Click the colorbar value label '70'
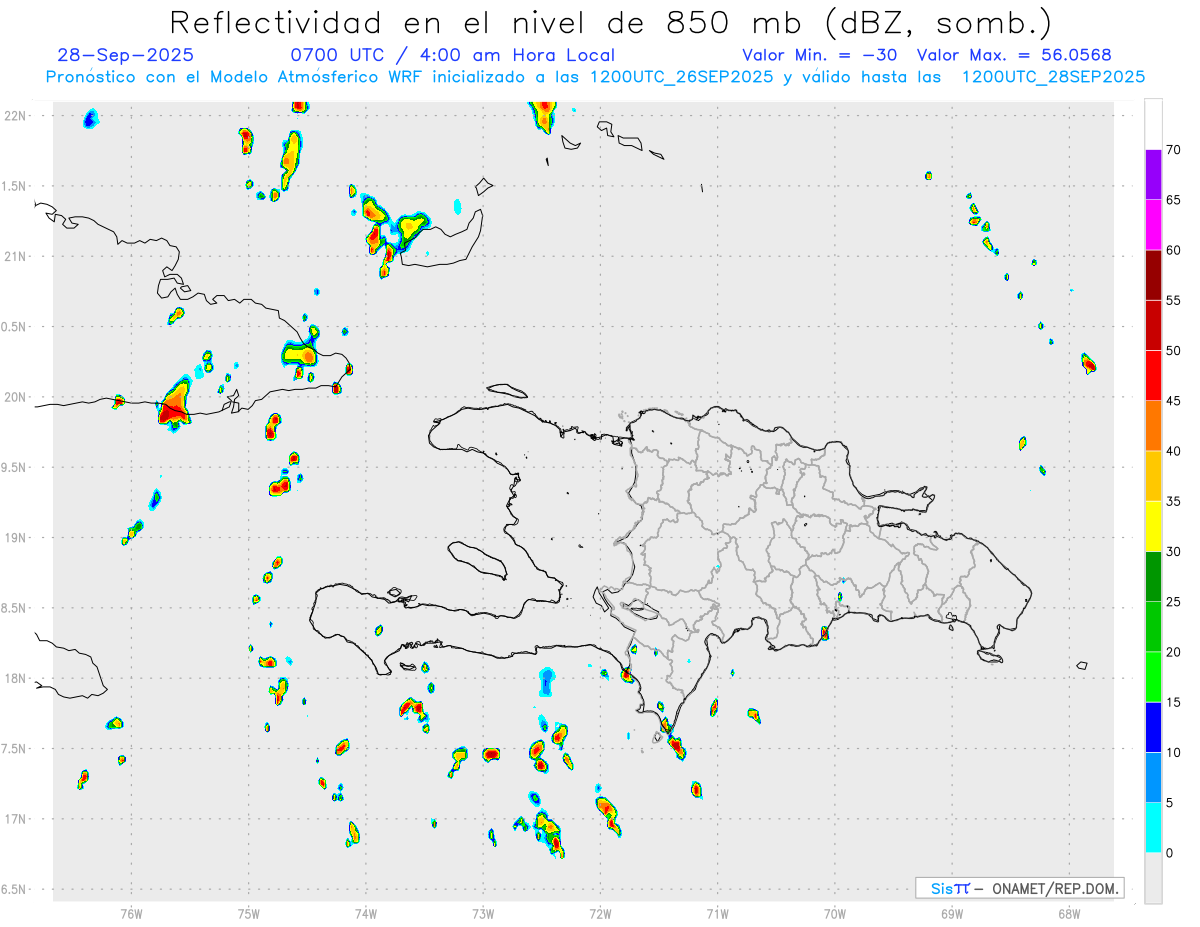This screenshot has height=927, width=1200. point(1173,150)
